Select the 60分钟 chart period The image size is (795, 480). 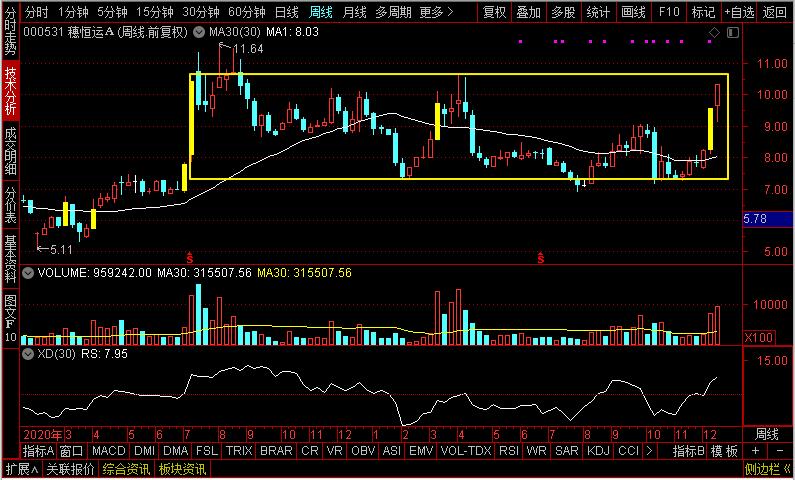[x=246, y=12]
